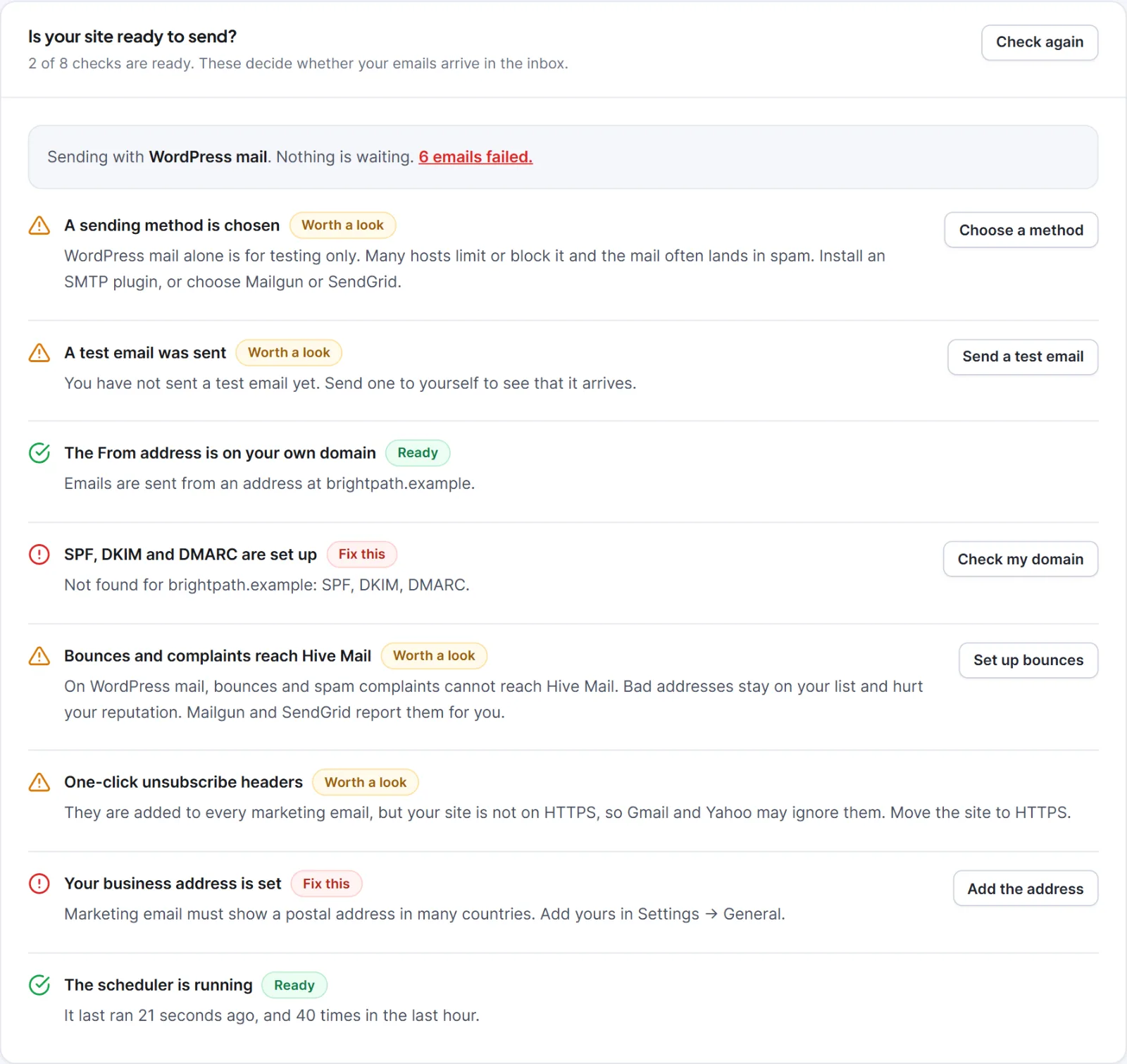
Task: Click Worth a look badge on sending method row
Action: 342,225
